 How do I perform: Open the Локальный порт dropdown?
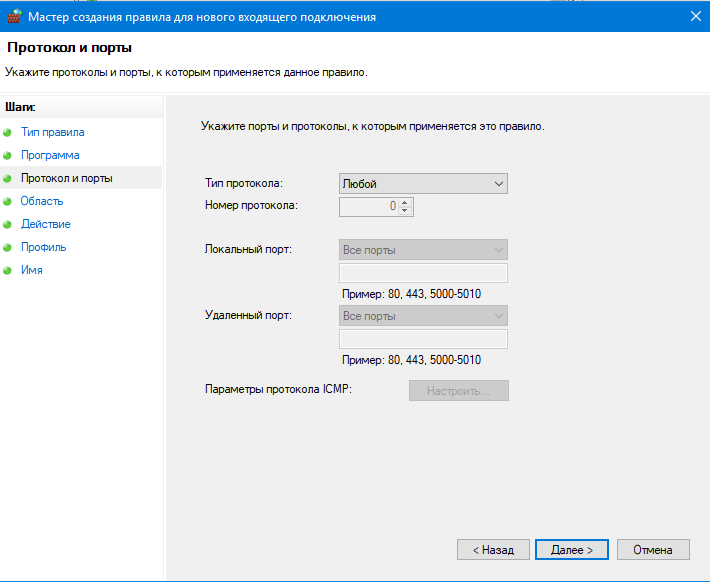tap(423, 250)
